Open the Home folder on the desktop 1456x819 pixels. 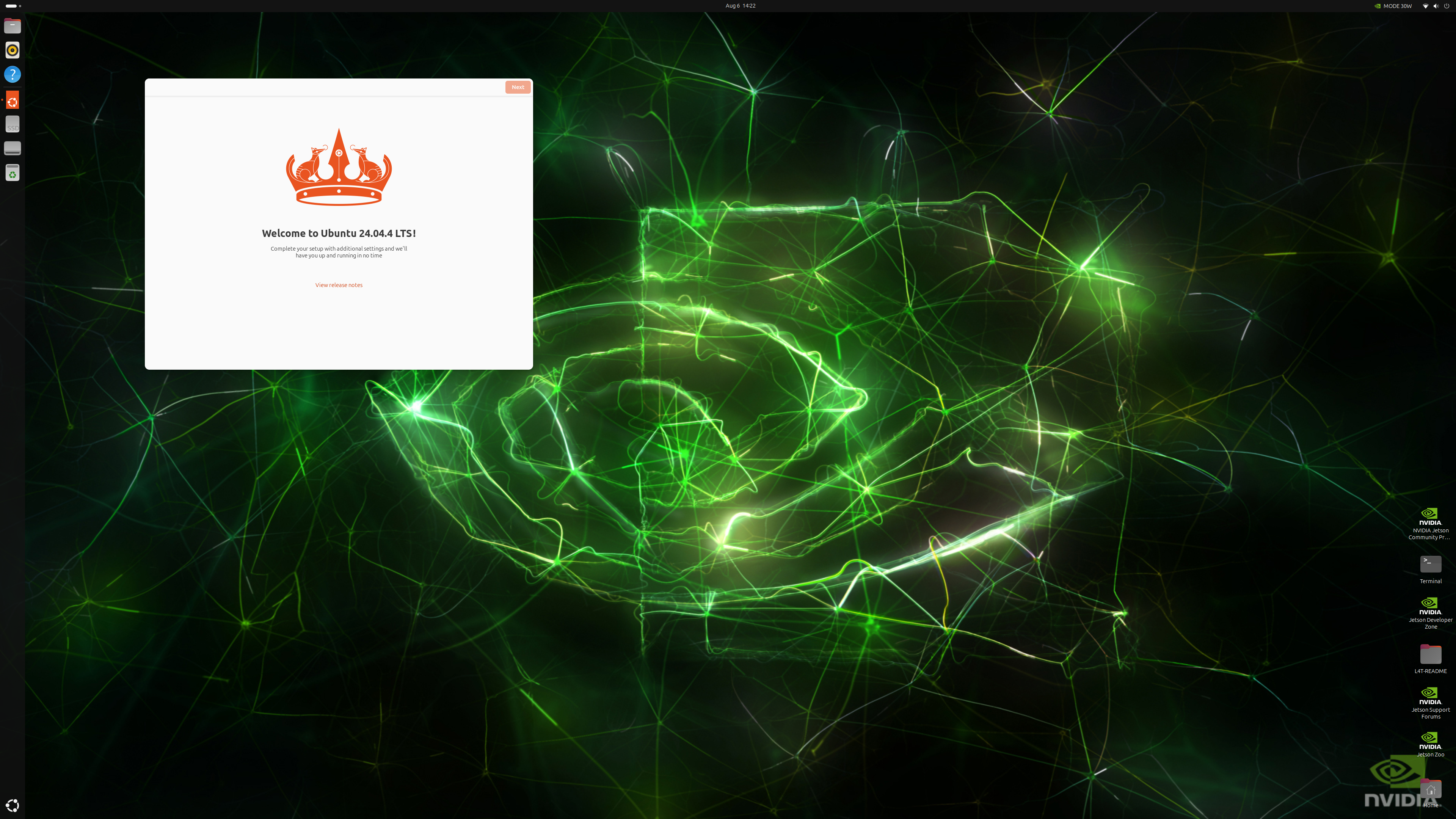[1431, 793]
